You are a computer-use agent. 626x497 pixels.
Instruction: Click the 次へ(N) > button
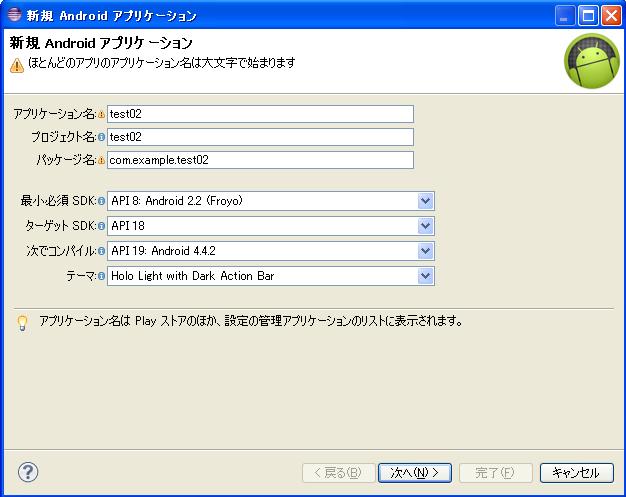coord(415,473)
